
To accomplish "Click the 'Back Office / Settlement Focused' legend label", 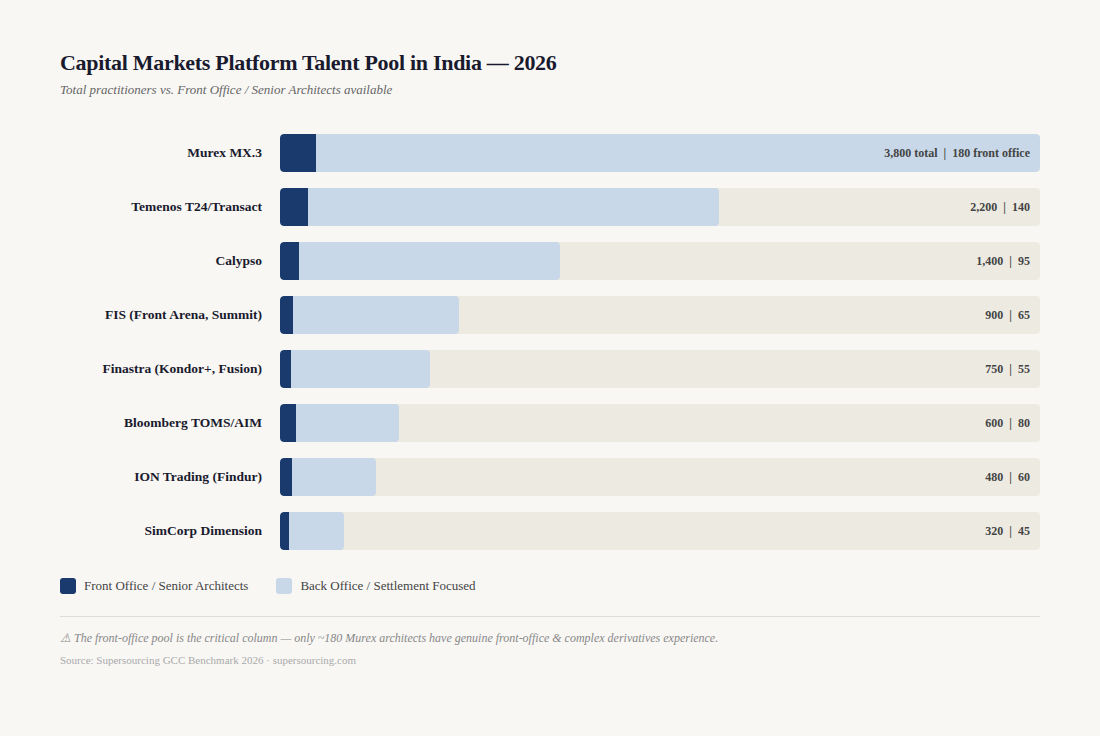I will (x=388, y=586).
